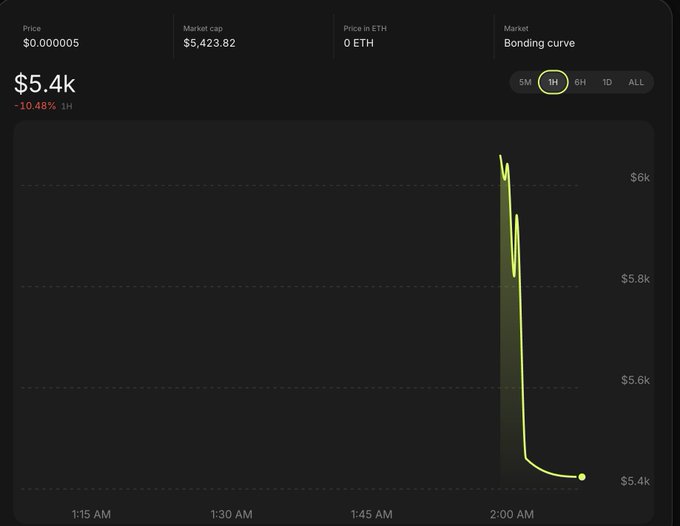The height and width of the screenshot is (526, 680).
Task: Click the $0.000005 price value
Action: (51, 43)
